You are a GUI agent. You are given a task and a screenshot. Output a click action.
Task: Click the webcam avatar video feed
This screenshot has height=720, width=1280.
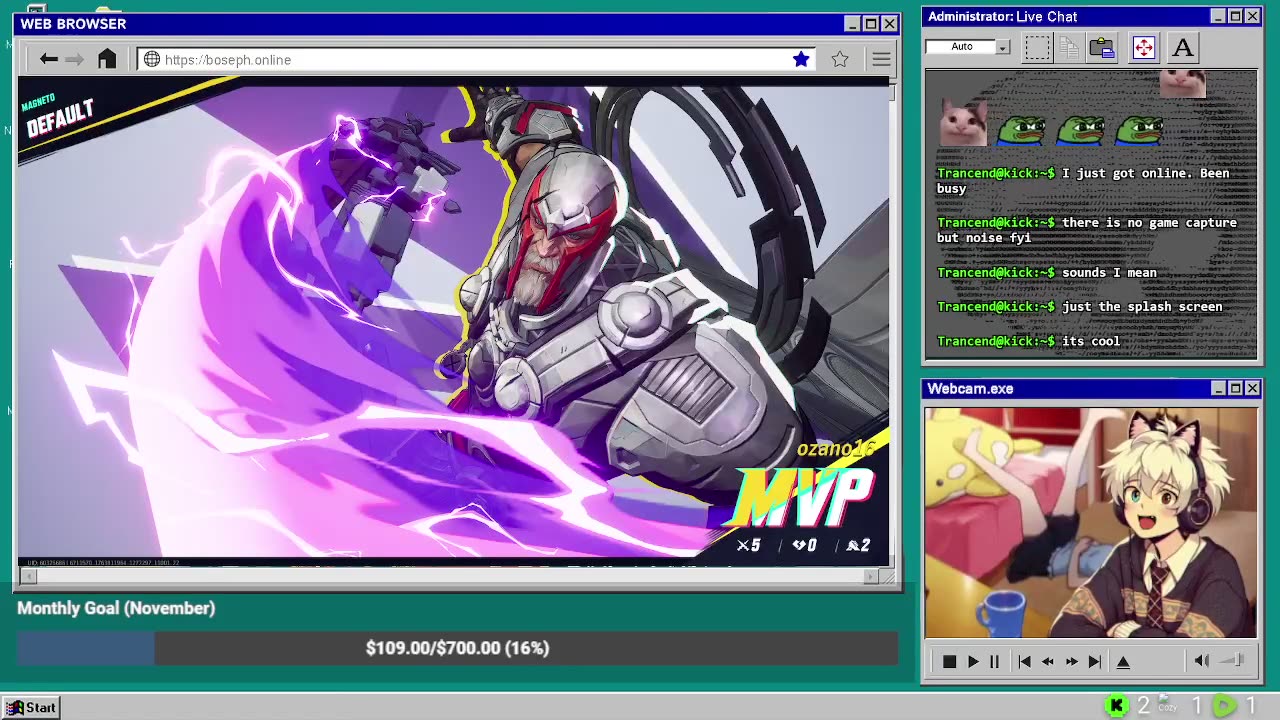[x=1090, y=523]
